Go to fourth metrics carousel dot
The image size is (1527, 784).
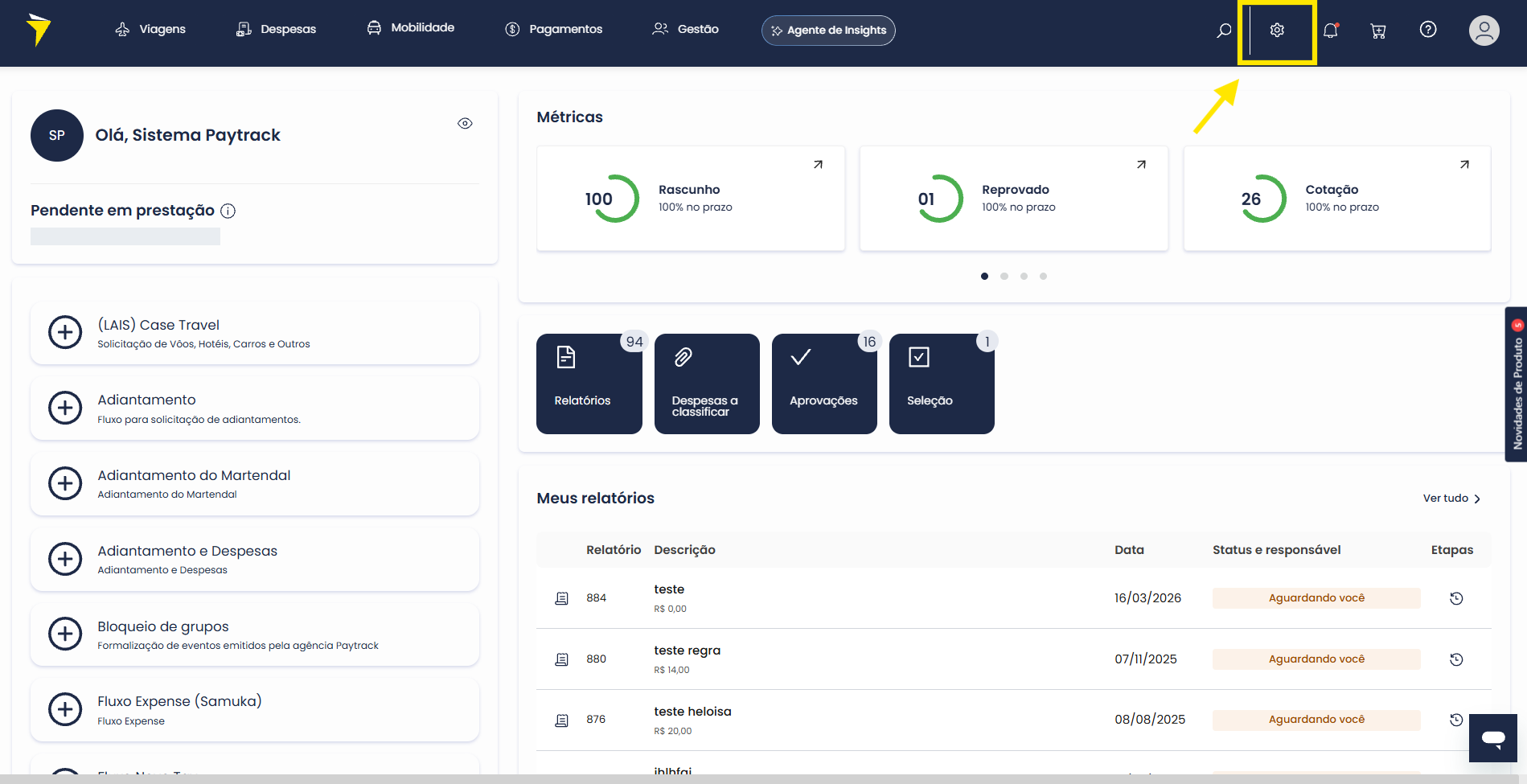(x=1043, y=276)
